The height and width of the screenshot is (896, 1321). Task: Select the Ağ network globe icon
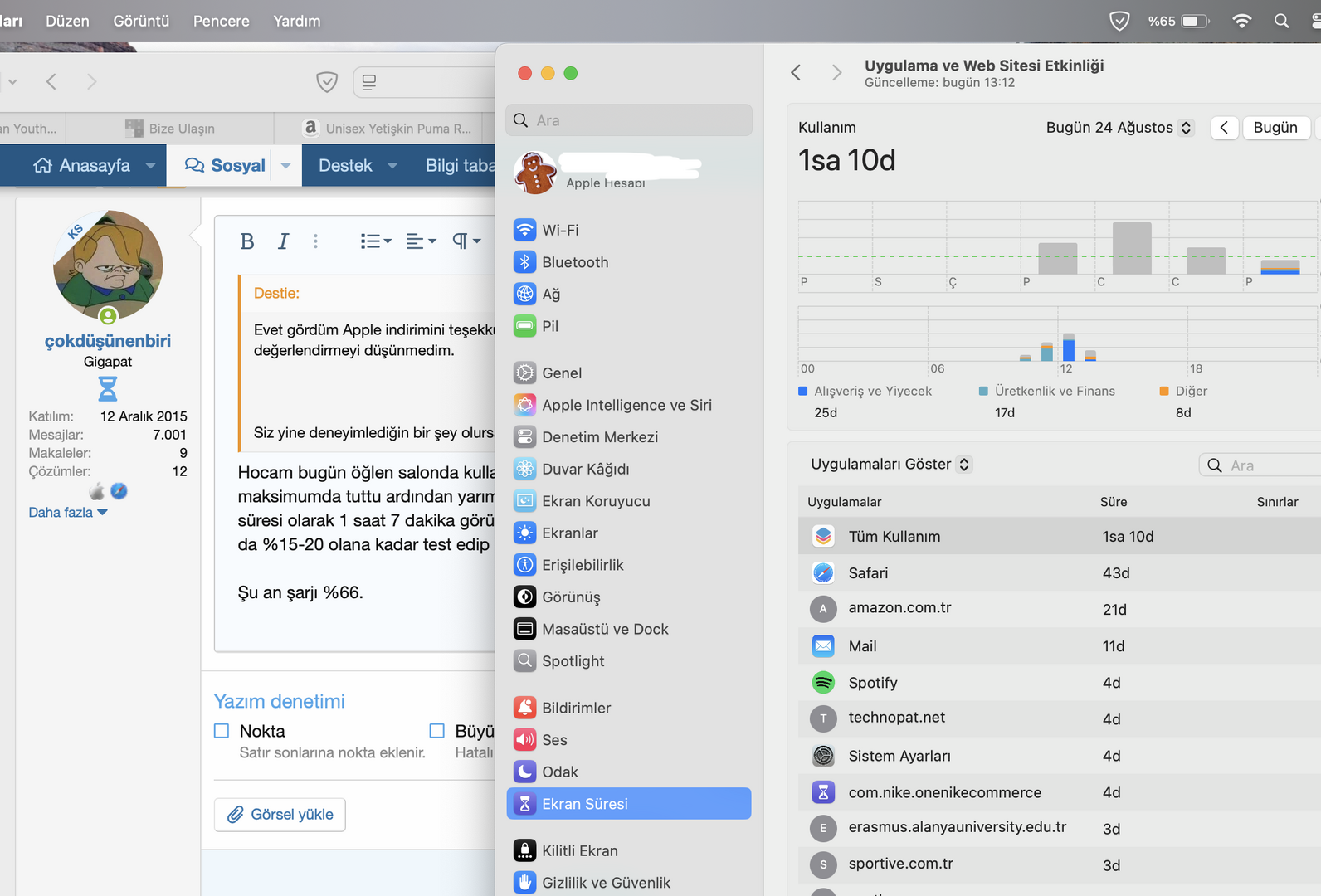[x=524, y=294]
